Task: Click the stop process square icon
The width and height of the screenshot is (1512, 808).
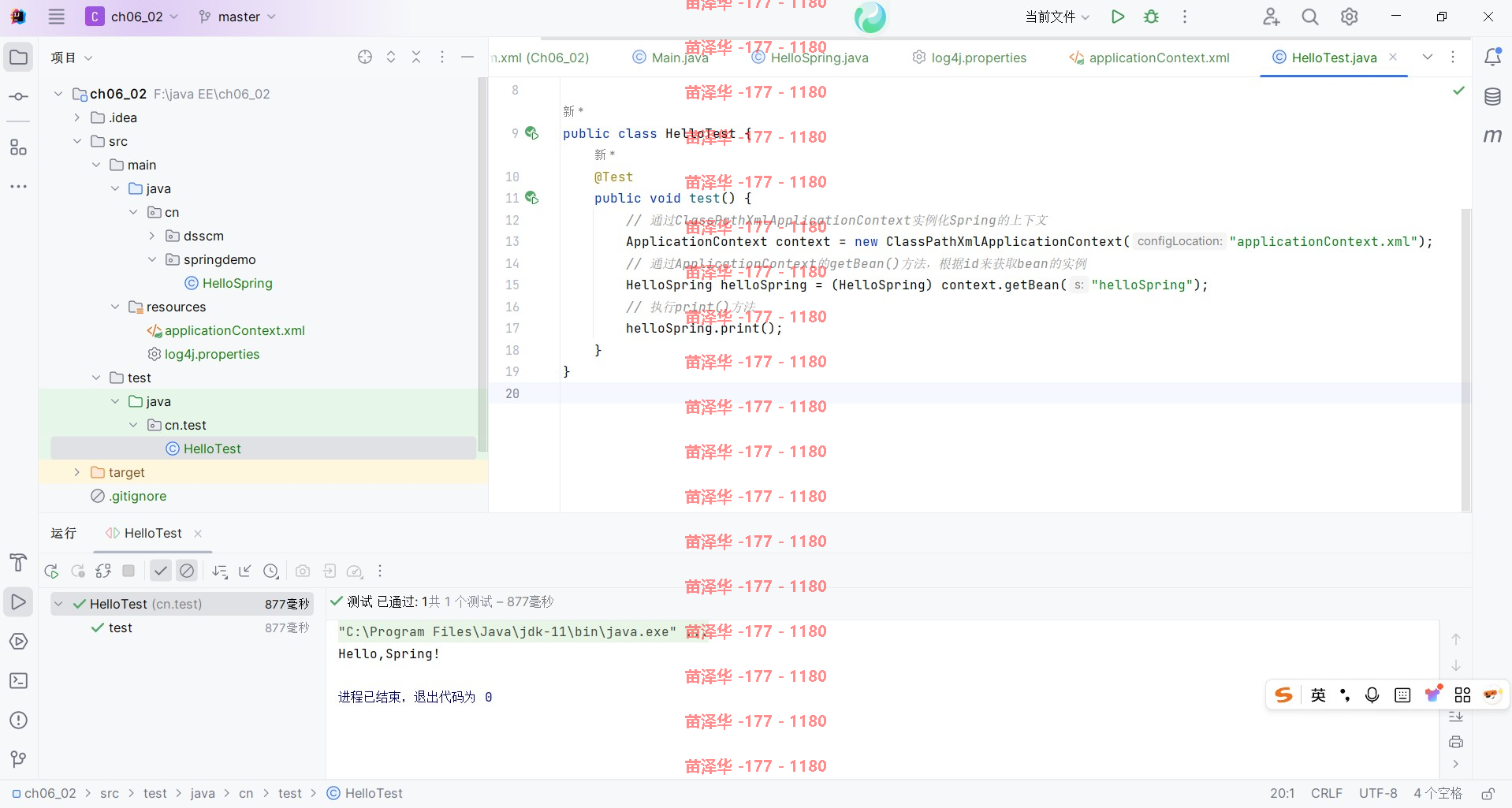Action: pos(128,571)
